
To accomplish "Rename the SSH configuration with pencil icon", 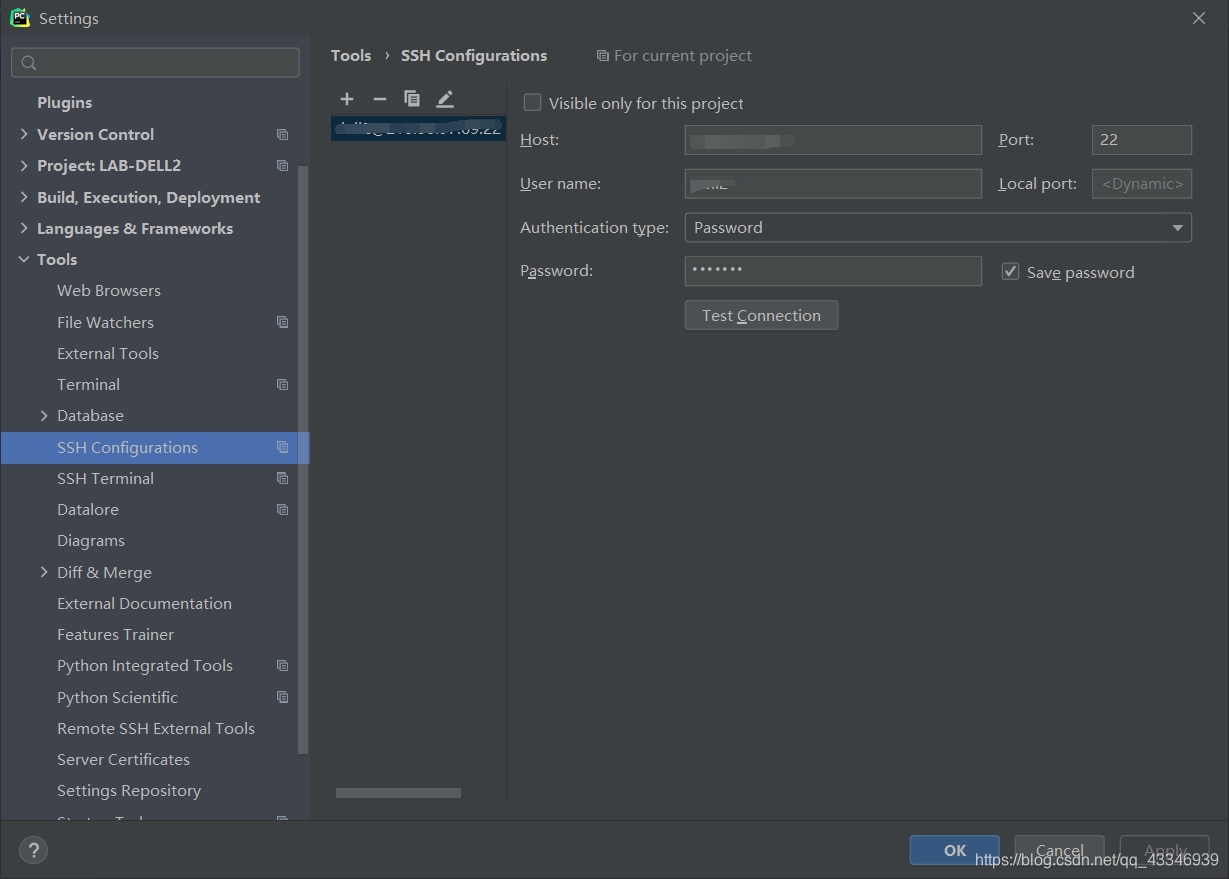I will click(445, 99).
